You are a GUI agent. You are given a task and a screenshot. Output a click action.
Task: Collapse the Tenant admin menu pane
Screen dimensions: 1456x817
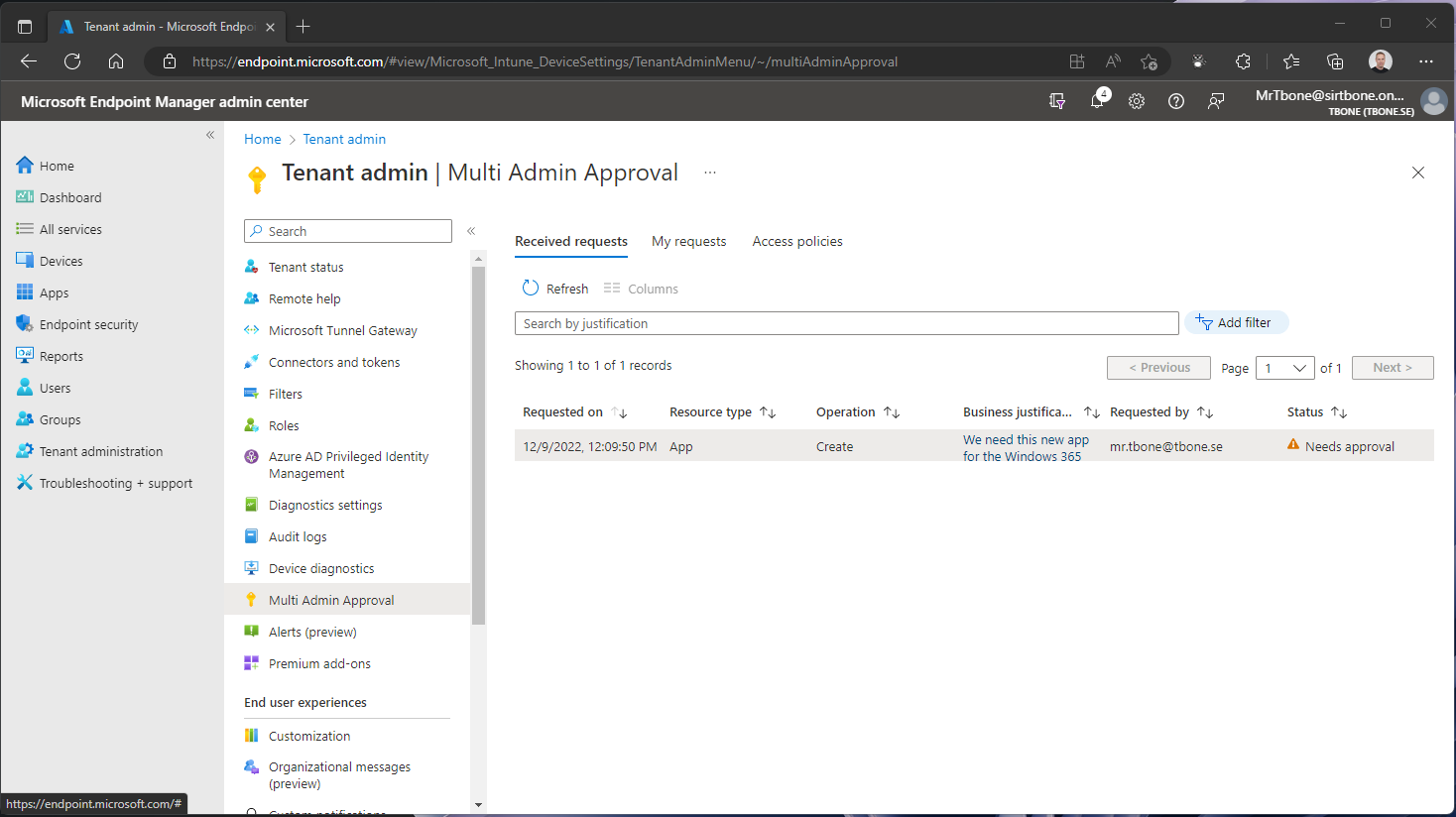[x=471, y=230]
